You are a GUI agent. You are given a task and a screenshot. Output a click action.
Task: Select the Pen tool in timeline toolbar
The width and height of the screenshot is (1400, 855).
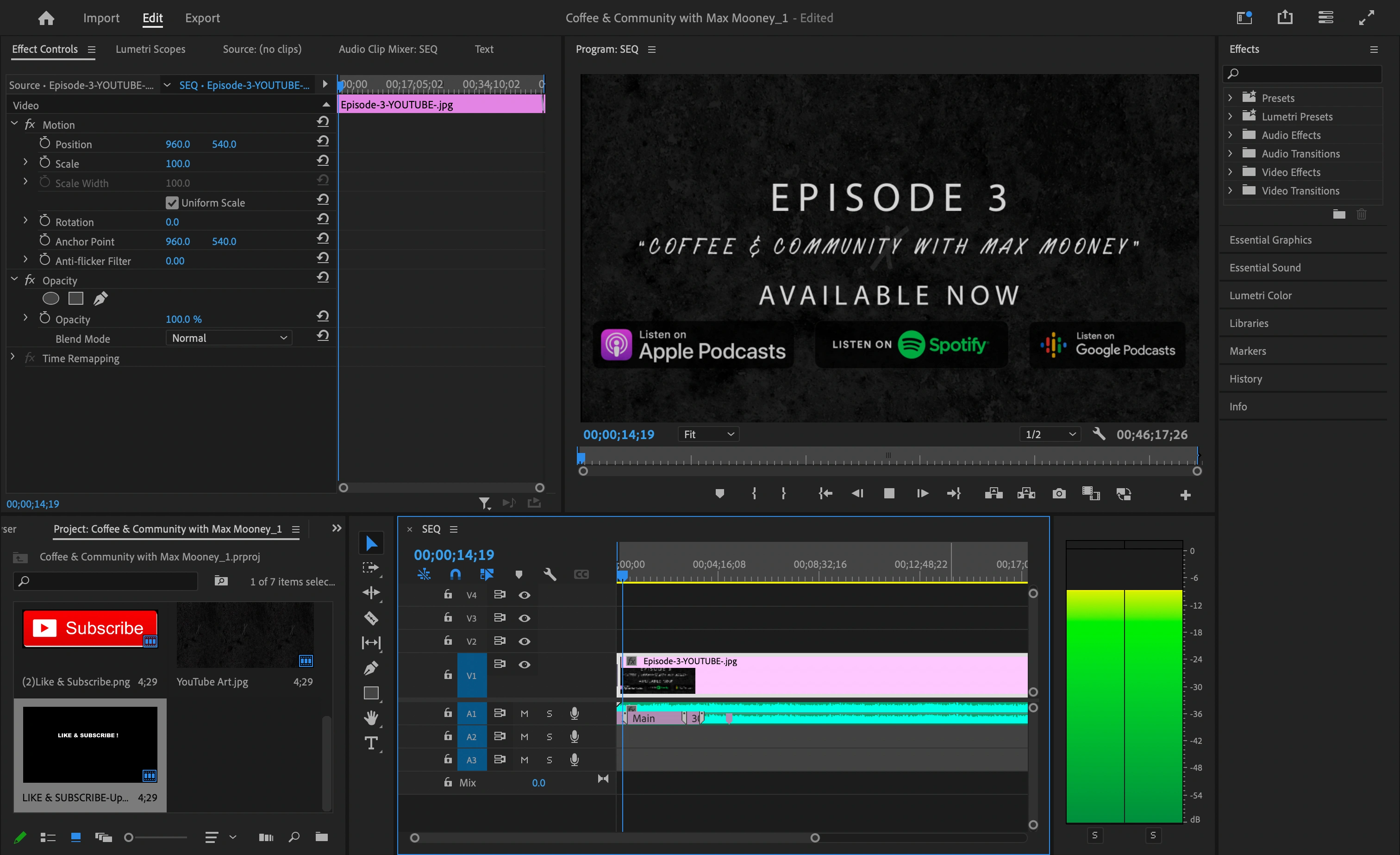coord(371,668)
